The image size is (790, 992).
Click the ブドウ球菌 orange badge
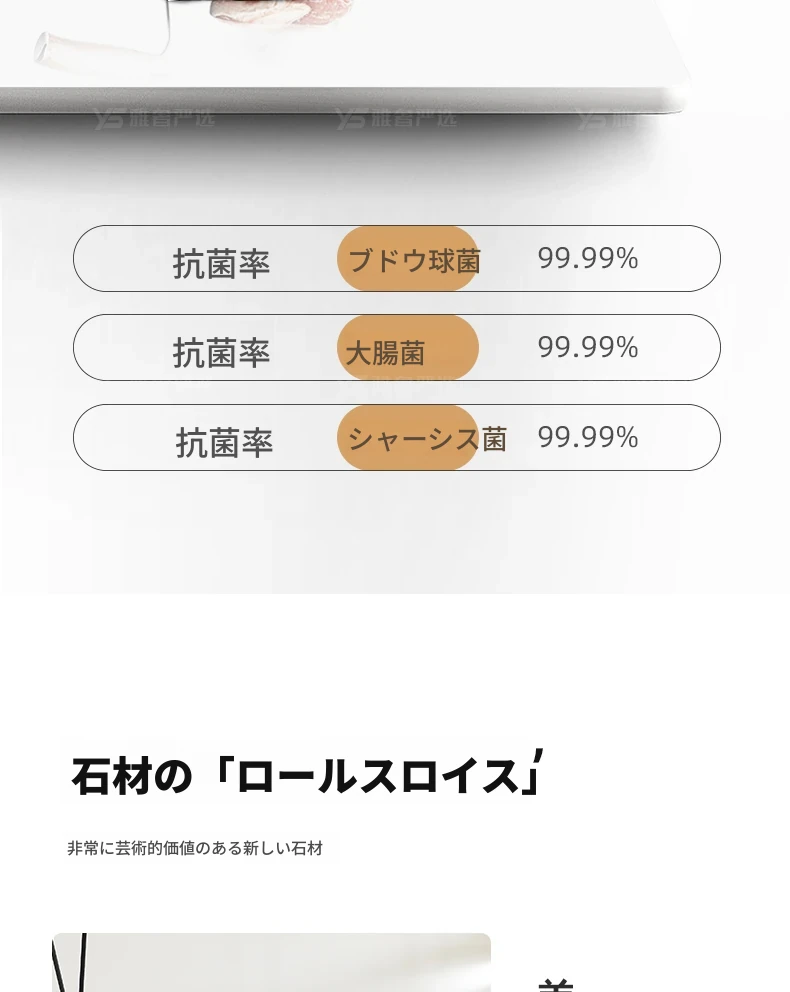click(408, 259)
